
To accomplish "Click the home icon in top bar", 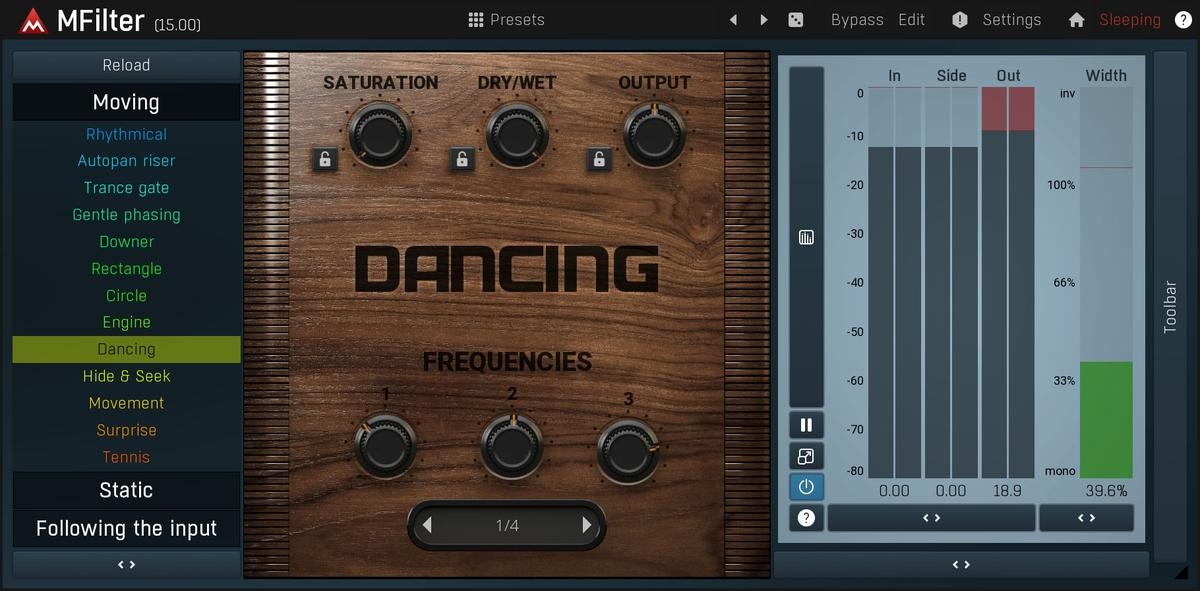I will click(x=1077, y=20).
